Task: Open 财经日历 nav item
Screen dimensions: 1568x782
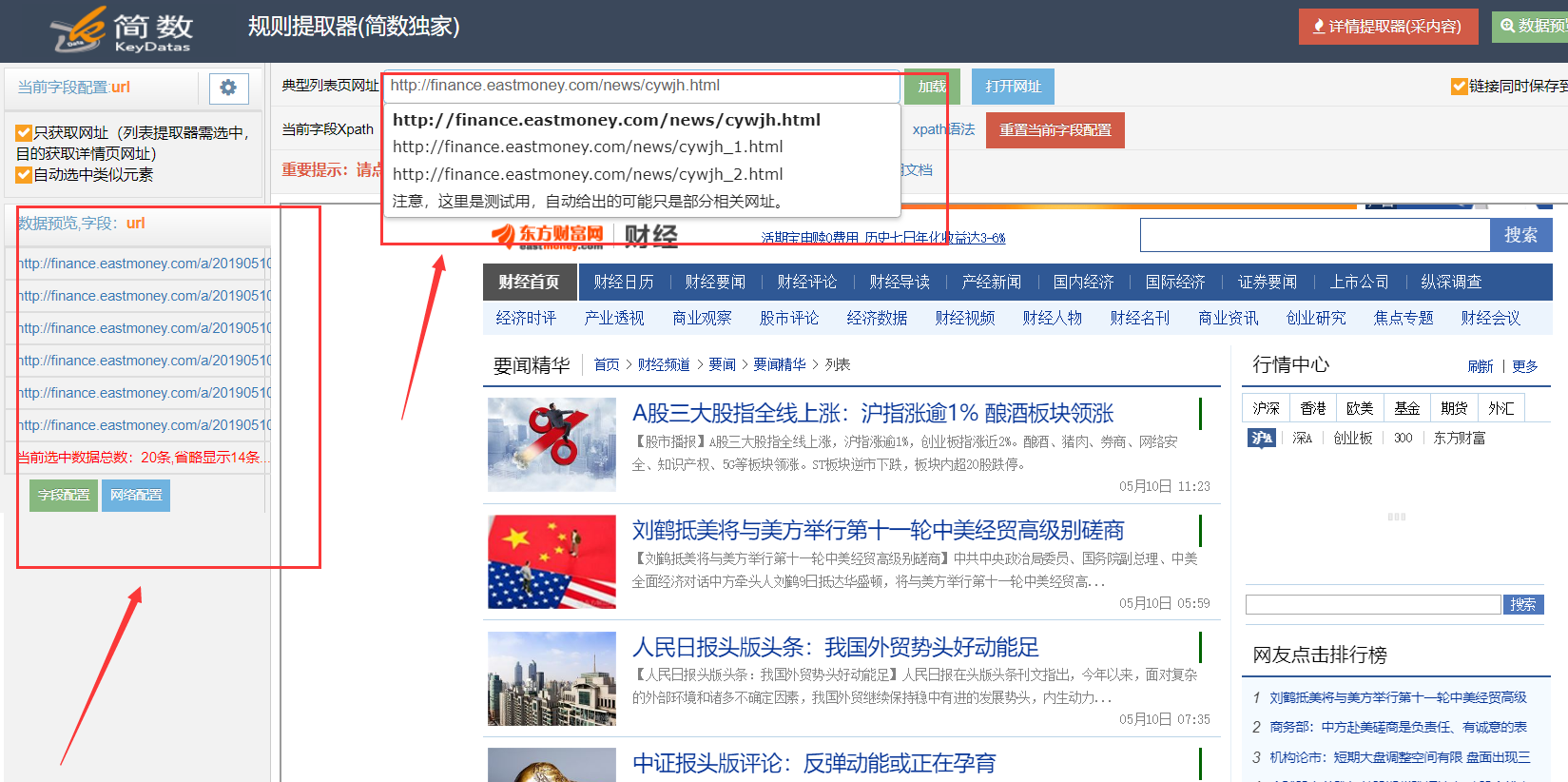Action: coord(624,283)
